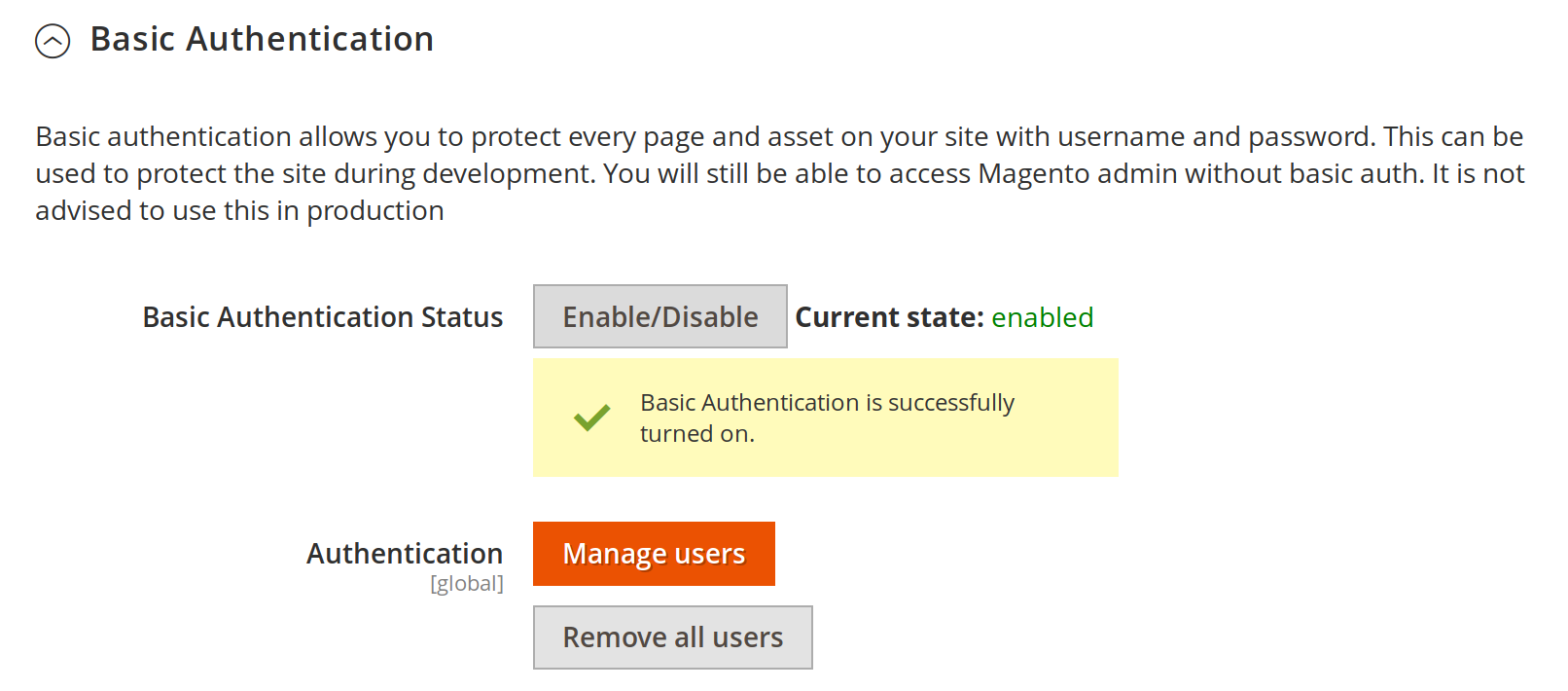1568x691 pixels.
Task: Click the green 'enabled' state text
Action: [x=1042, y=317]
